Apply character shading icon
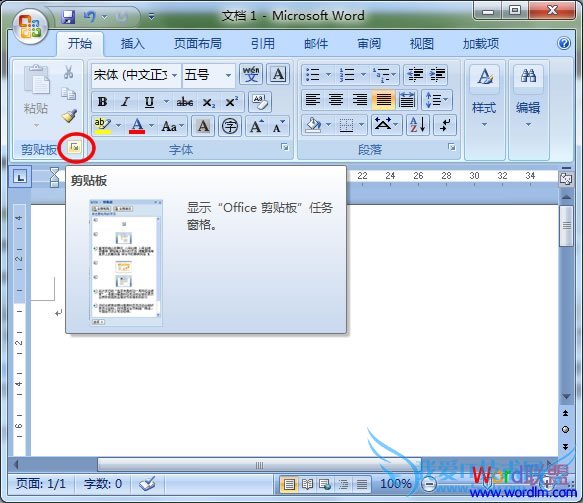 (x=203, y=126)
